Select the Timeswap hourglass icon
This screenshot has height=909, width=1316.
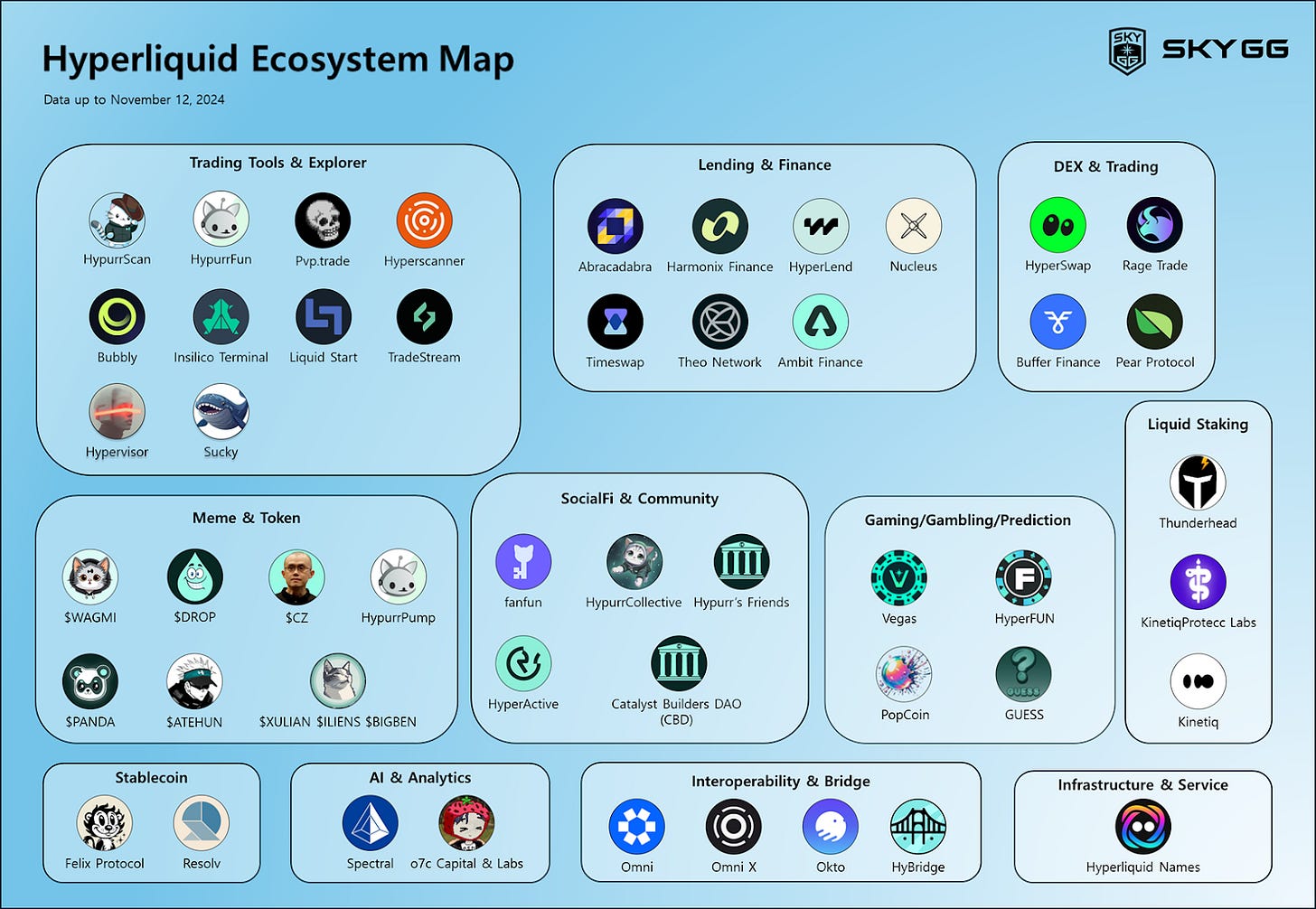pyautogui.click(x=616, y=322)
